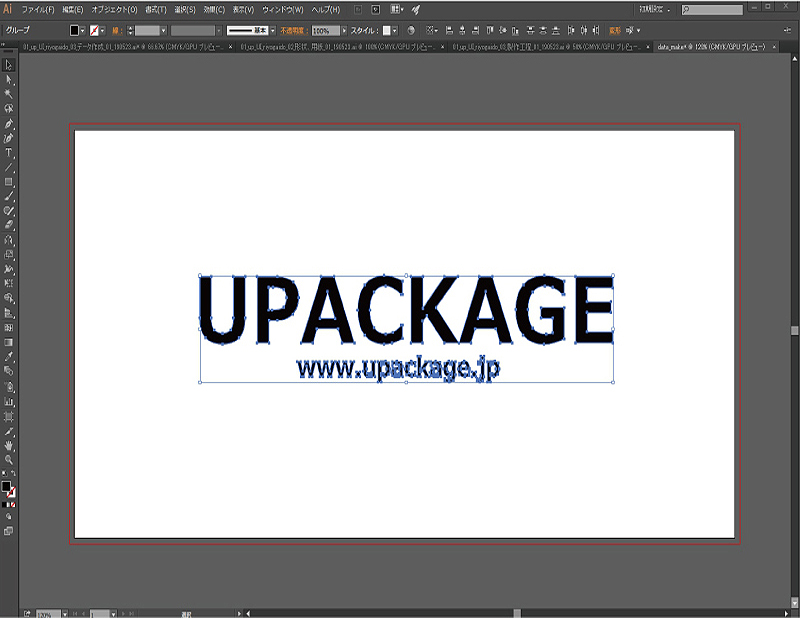This screenshot has height=618, width=800.
Task: Switch to the data_make document tab
Action: point(711,47)
